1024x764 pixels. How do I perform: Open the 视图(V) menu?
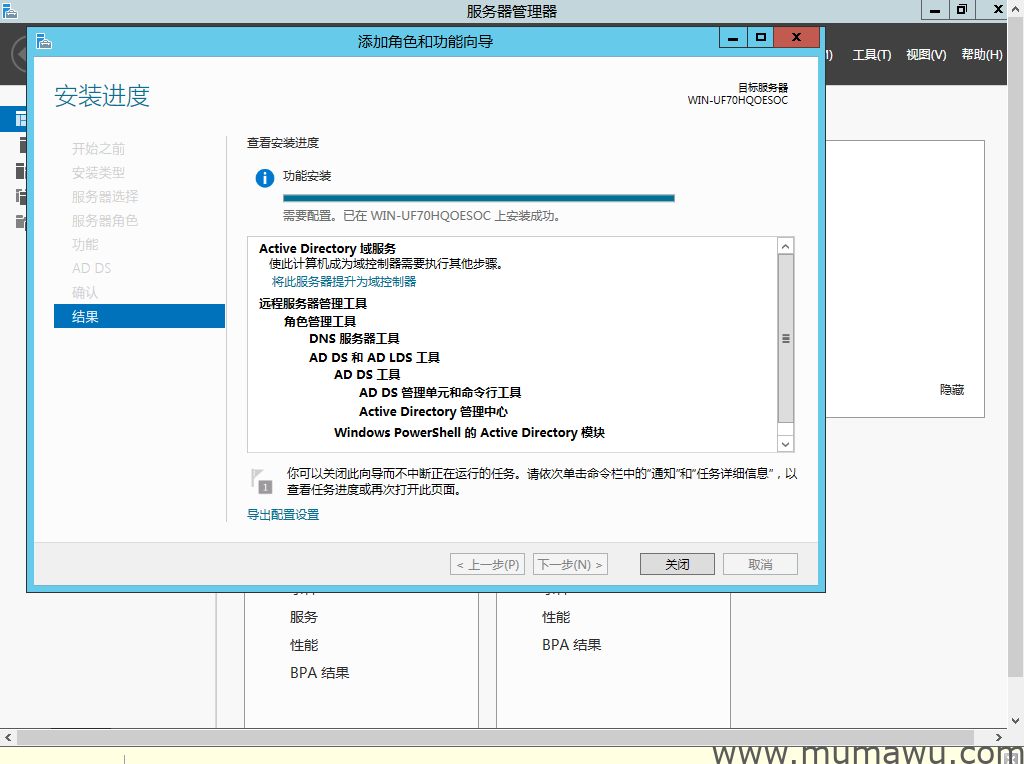point(925,55)
